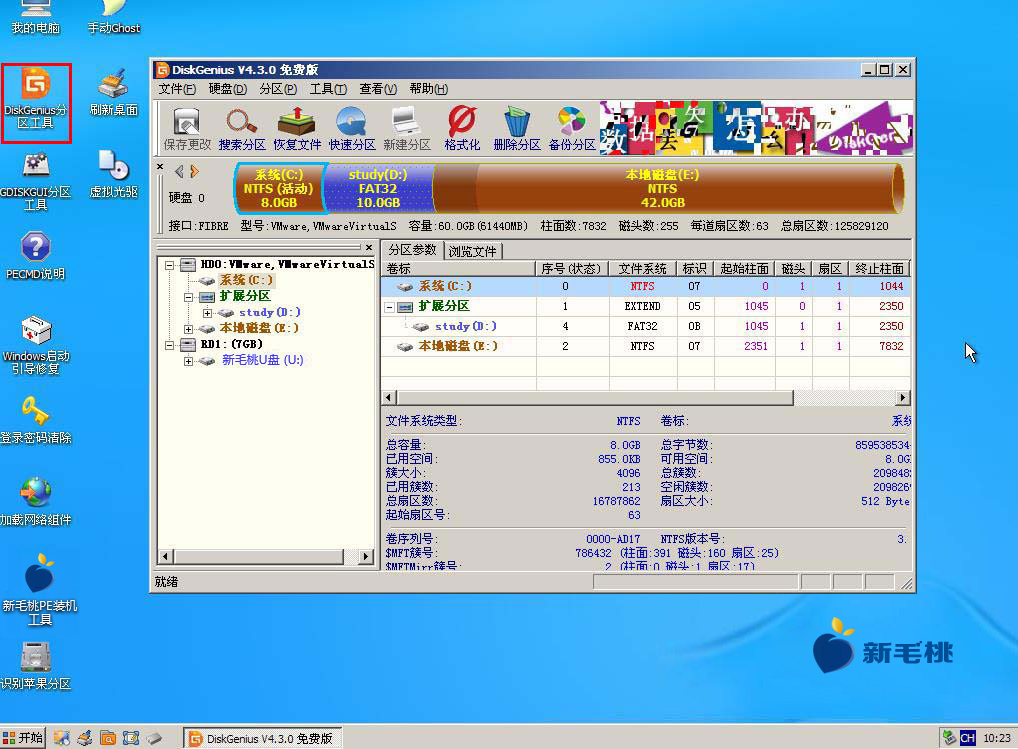Click the 刷新桌面 desktop icon

click(x=114, y=92)
